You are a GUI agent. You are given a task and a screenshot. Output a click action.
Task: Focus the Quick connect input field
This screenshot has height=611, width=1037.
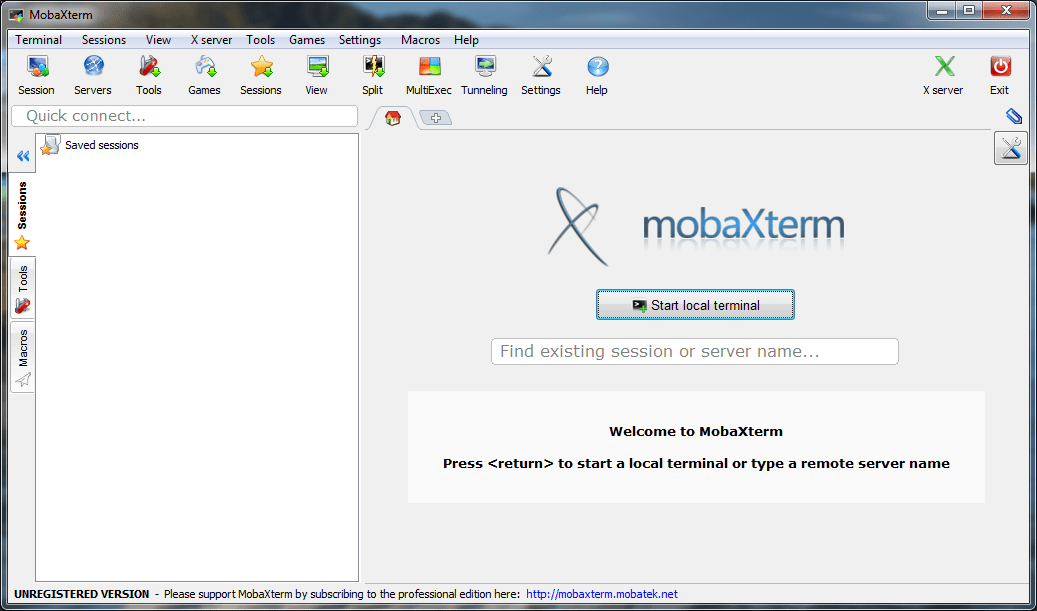click(x=185, y=116)
